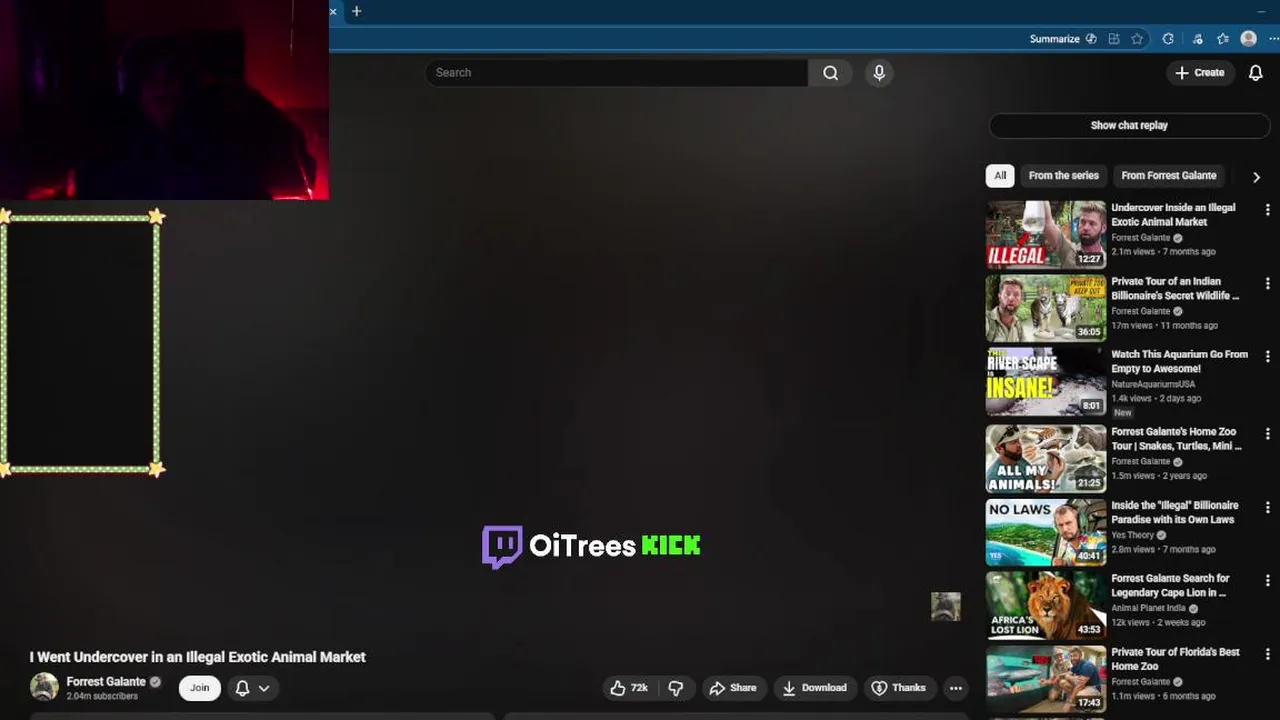Open the Legendary Cape Lion video title
The width and height of the screenshot is (1280, 720).
pos(1170,585)
